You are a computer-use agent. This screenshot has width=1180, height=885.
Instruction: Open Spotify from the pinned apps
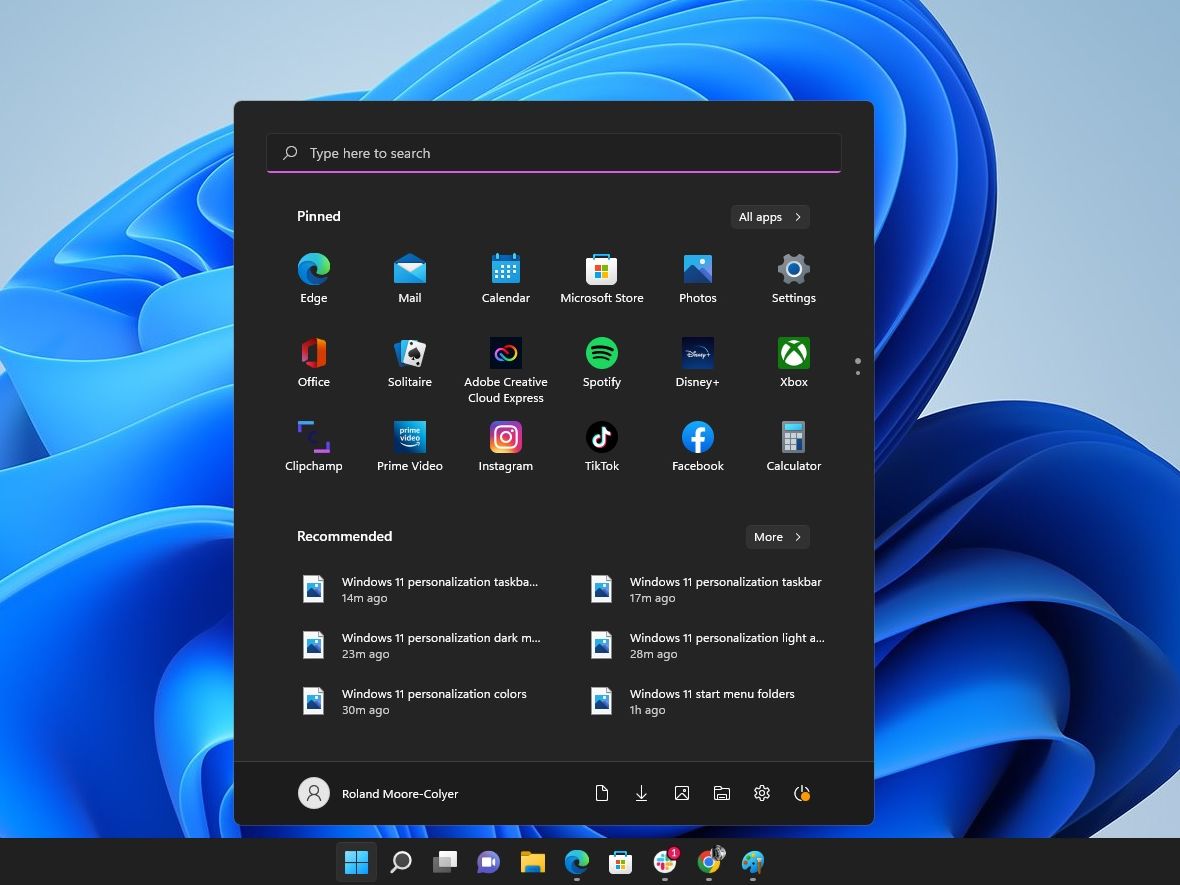coord(601,353)
